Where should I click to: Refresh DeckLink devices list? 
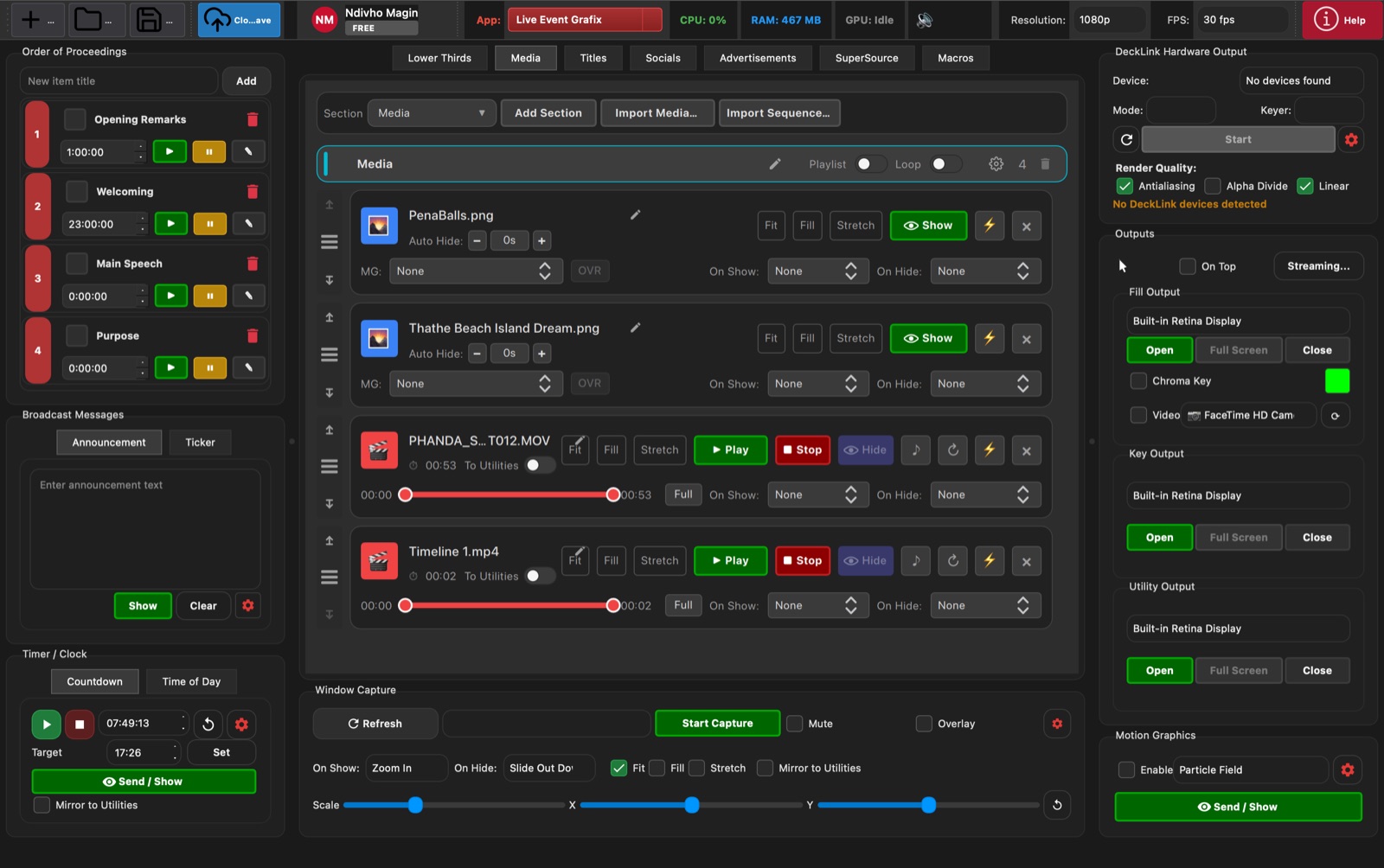1126,139
